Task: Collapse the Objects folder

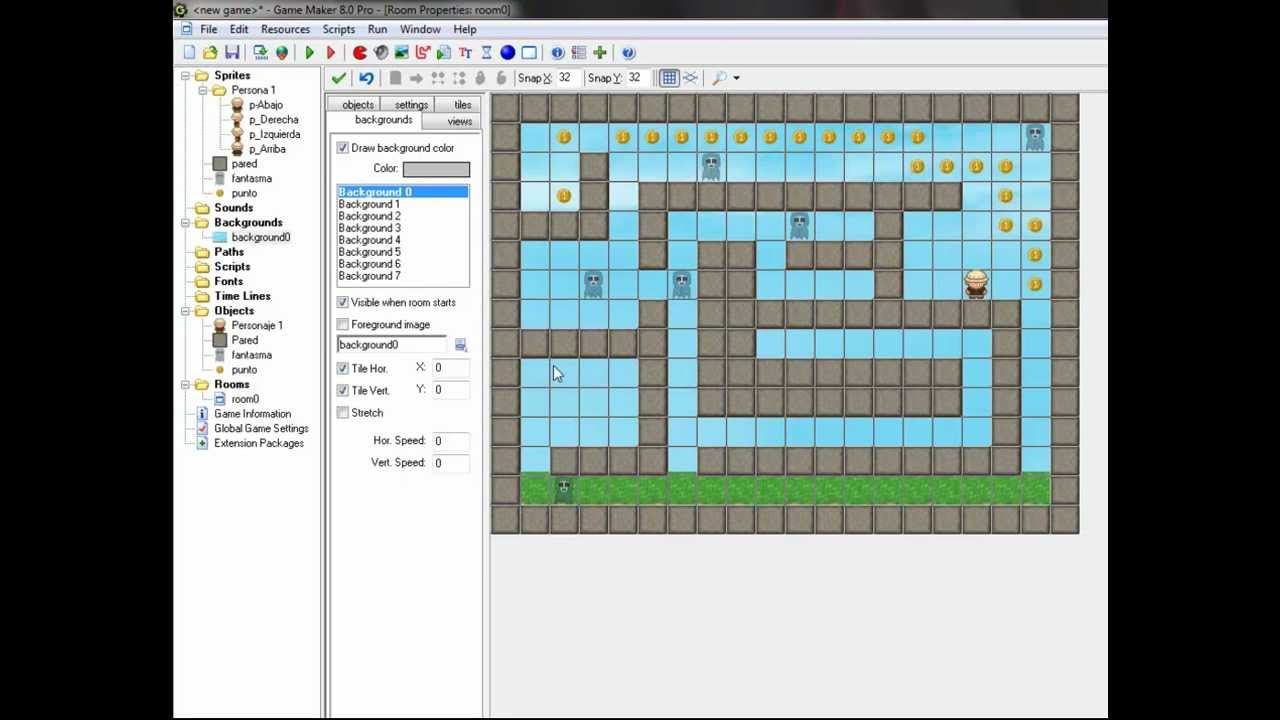Action: (x=186, y=311)
